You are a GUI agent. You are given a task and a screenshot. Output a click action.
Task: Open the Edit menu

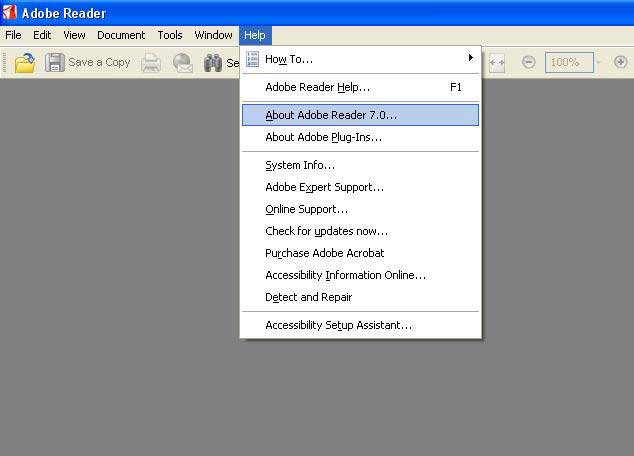coord(42,35)
